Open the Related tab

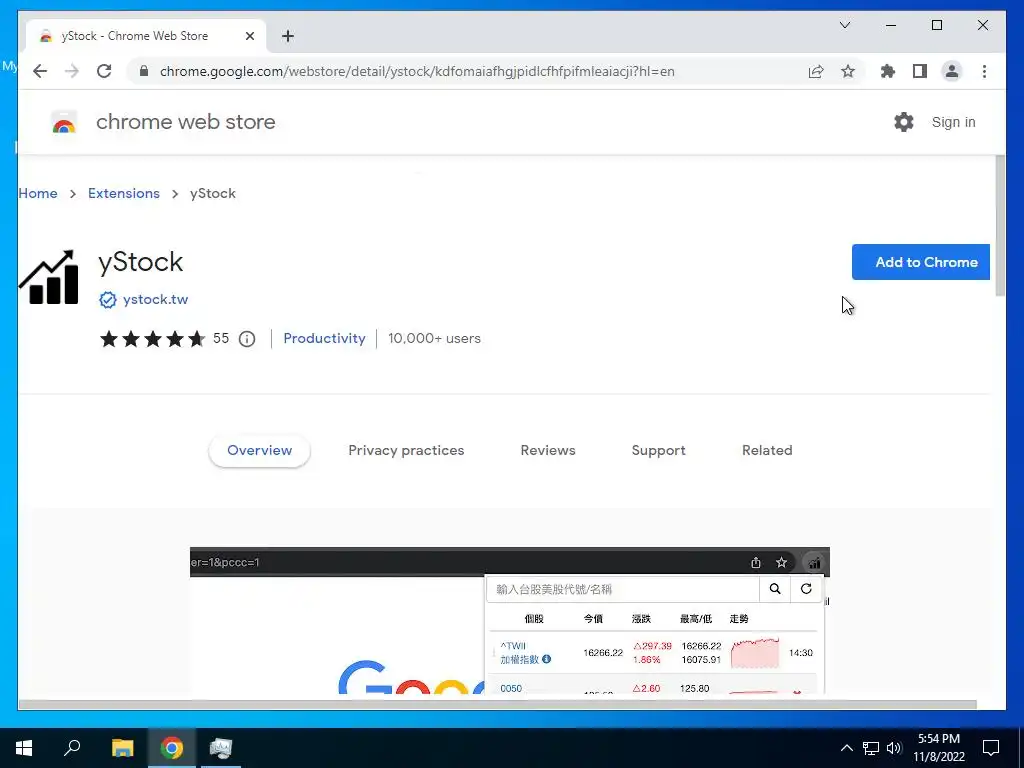tap(767, 451)
